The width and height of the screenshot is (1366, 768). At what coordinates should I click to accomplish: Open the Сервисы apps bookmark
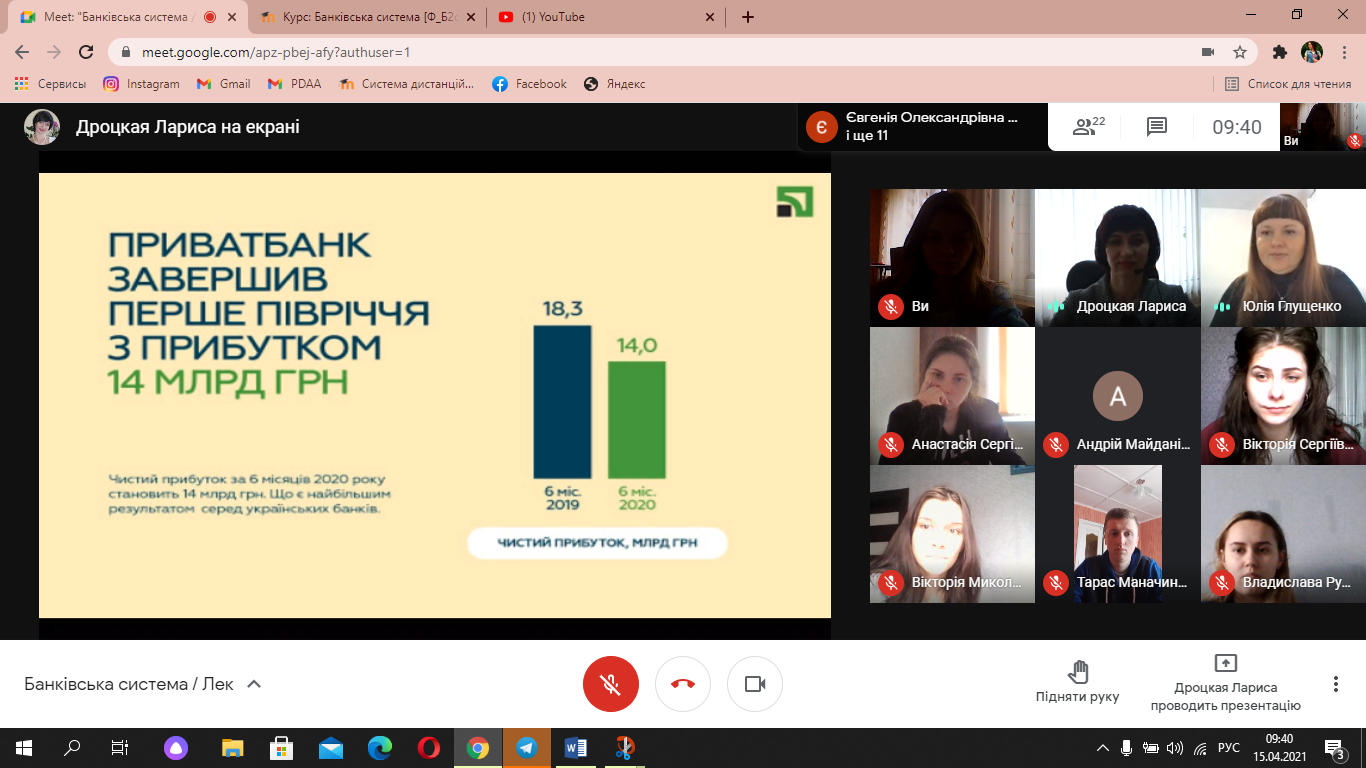tap(50, 84)
